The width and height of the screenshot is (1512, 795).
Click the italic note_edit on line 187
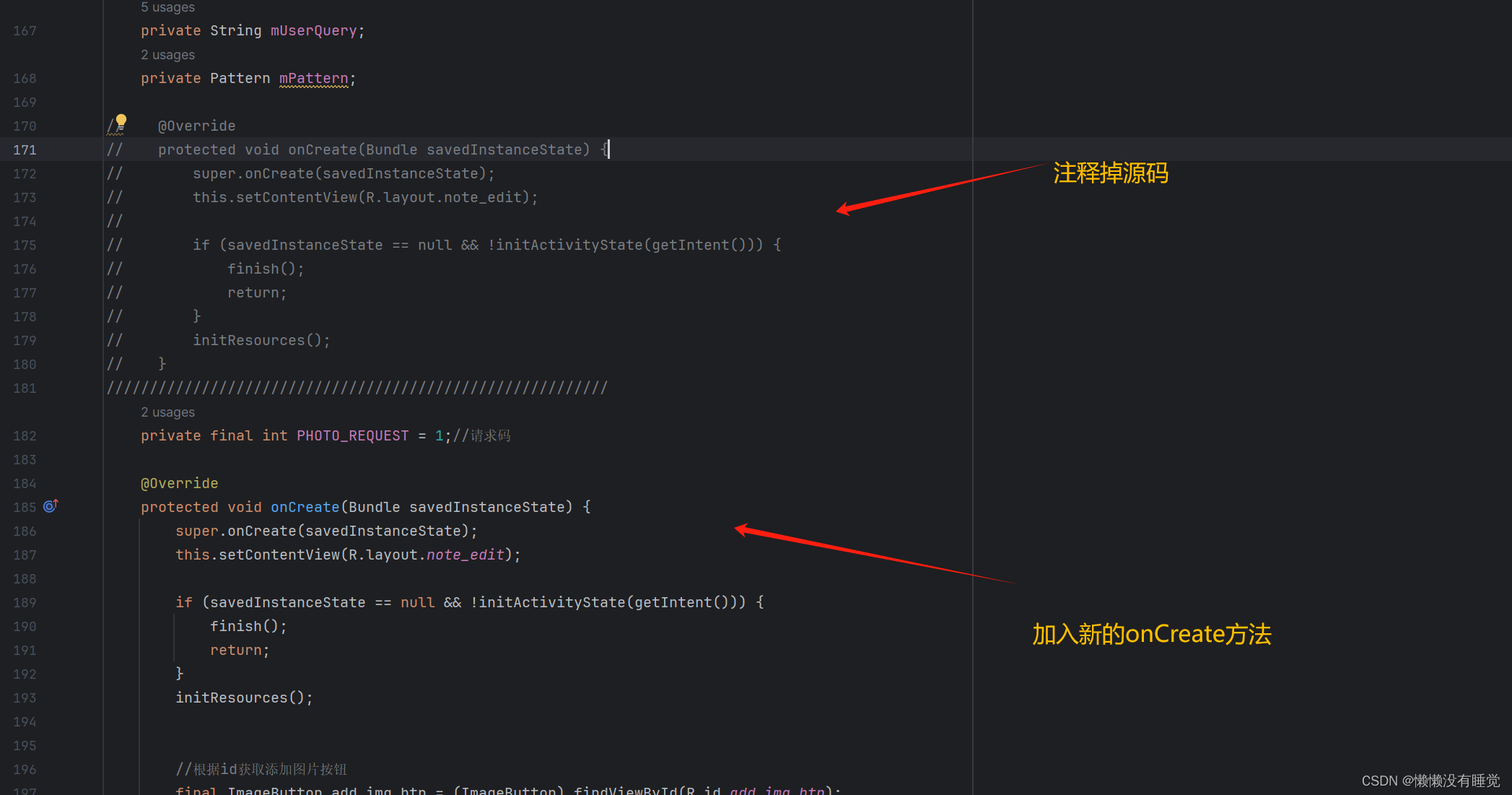[x=465, y=555]
